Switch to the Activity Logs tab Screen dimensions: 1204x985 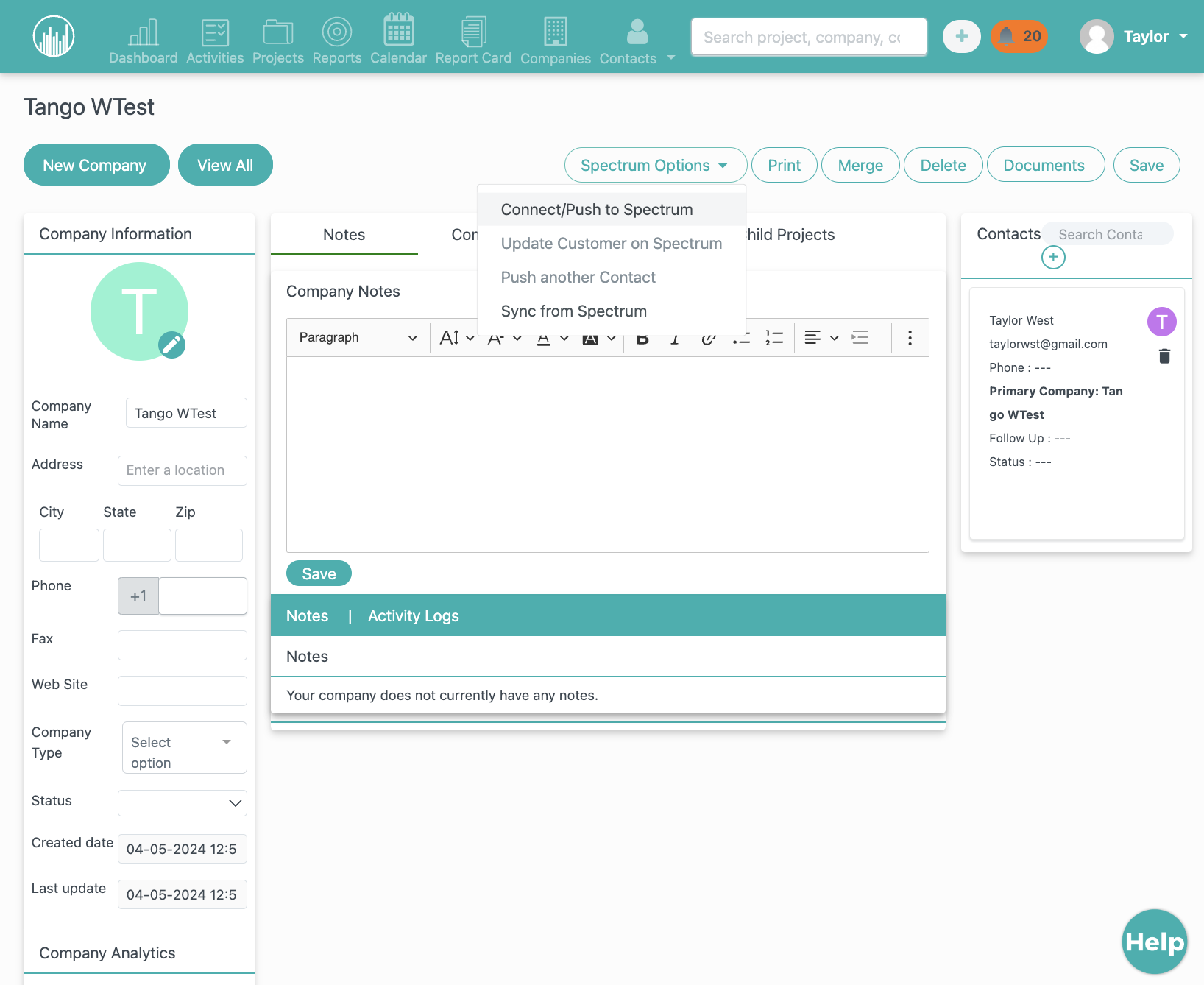tap(414, 616)
